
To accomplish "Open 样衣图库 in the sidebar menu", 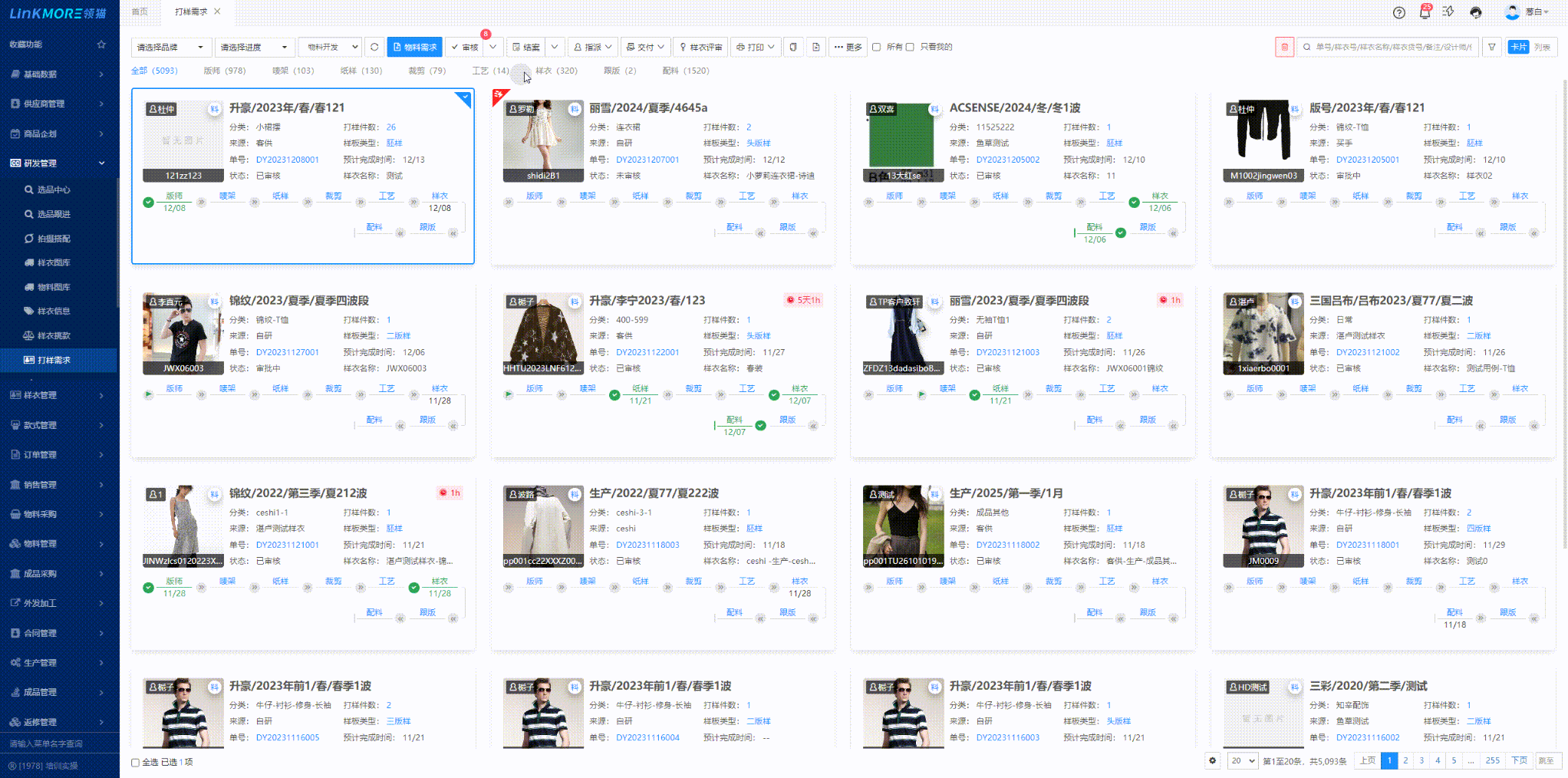I will tap(54, 262).
